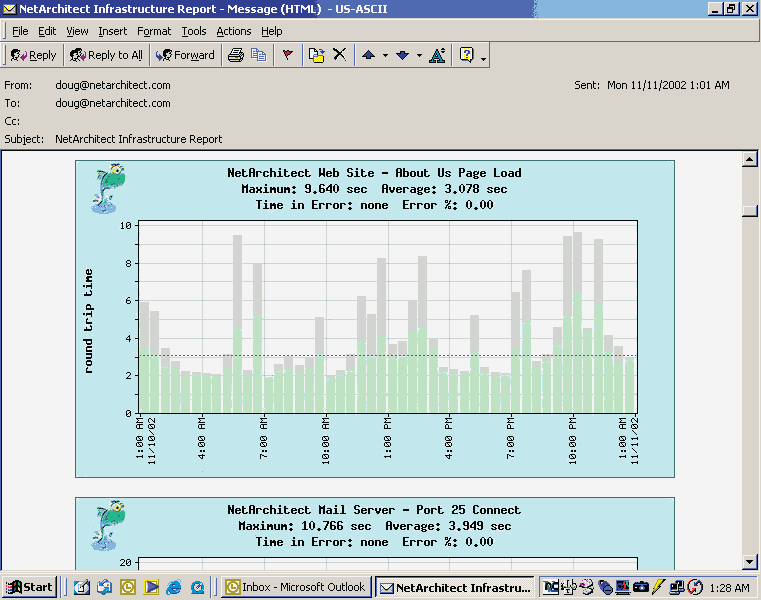Click the Print icon in toolbar
This screenshot has width=761, height=600.
pos(236,55)
